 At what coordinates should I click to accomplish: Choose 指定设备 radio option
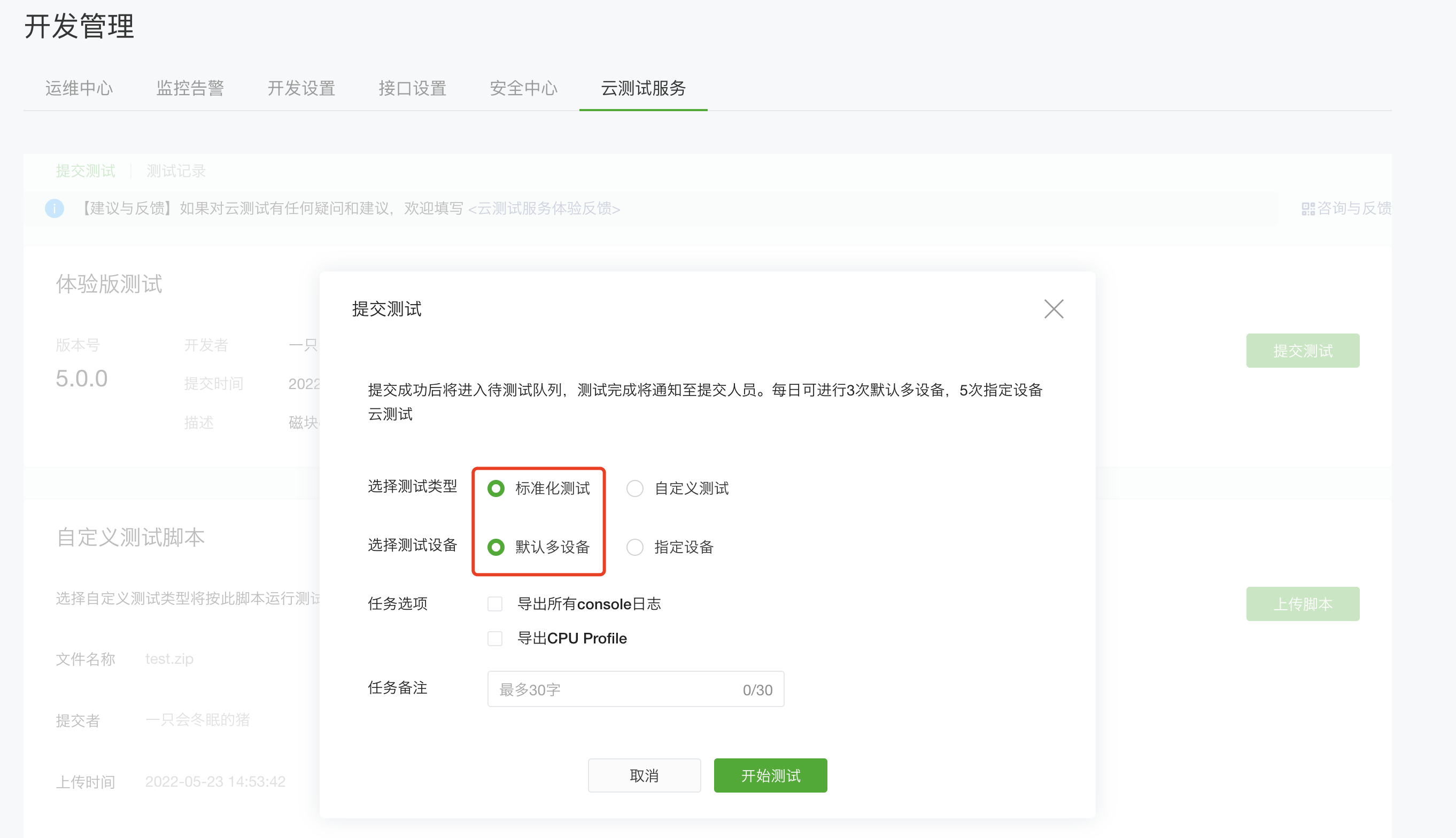[x=635, y=547]
